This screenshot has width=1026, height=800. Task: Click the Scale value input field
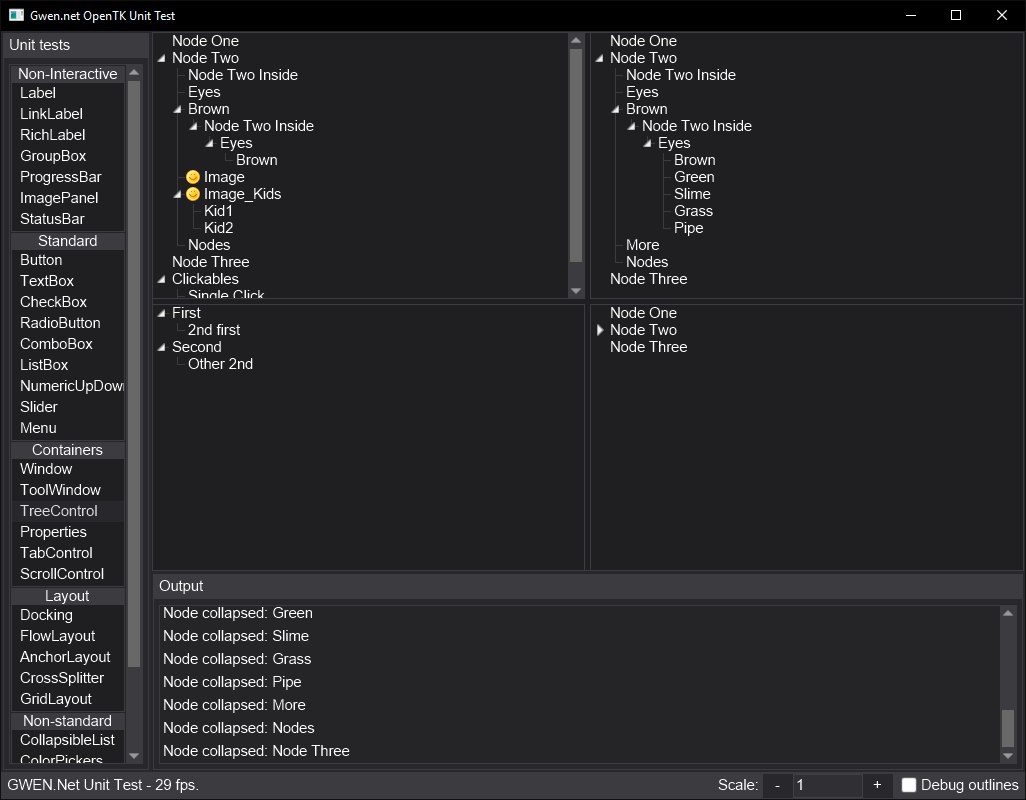827,785
